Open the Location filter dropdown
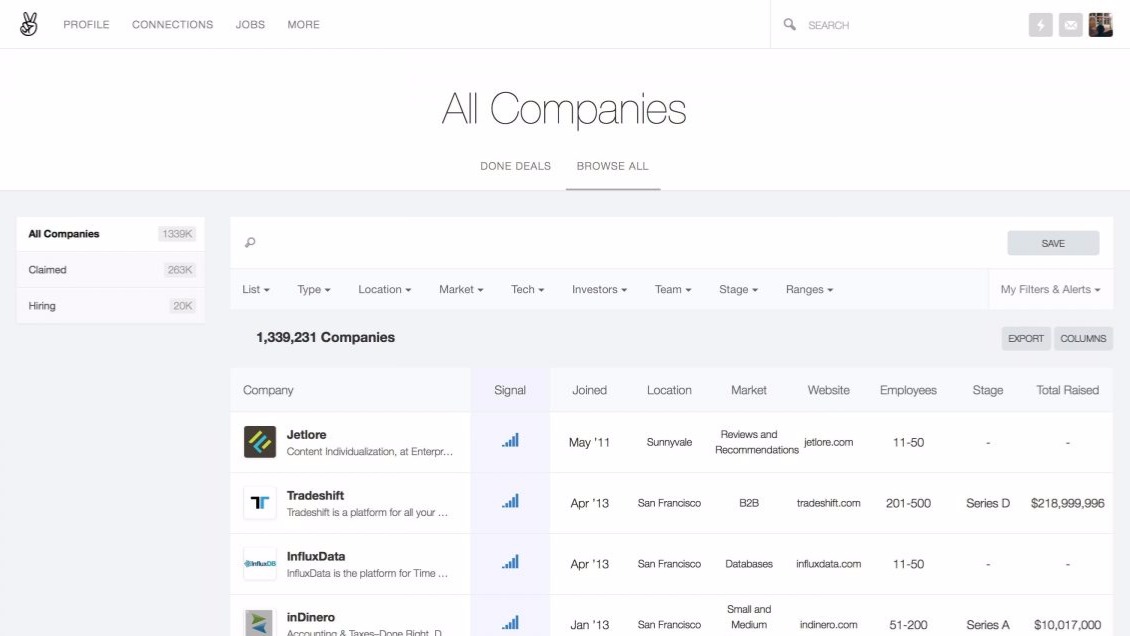The height and width of the screenshot is (636, 1130). [x=385, y=290]
